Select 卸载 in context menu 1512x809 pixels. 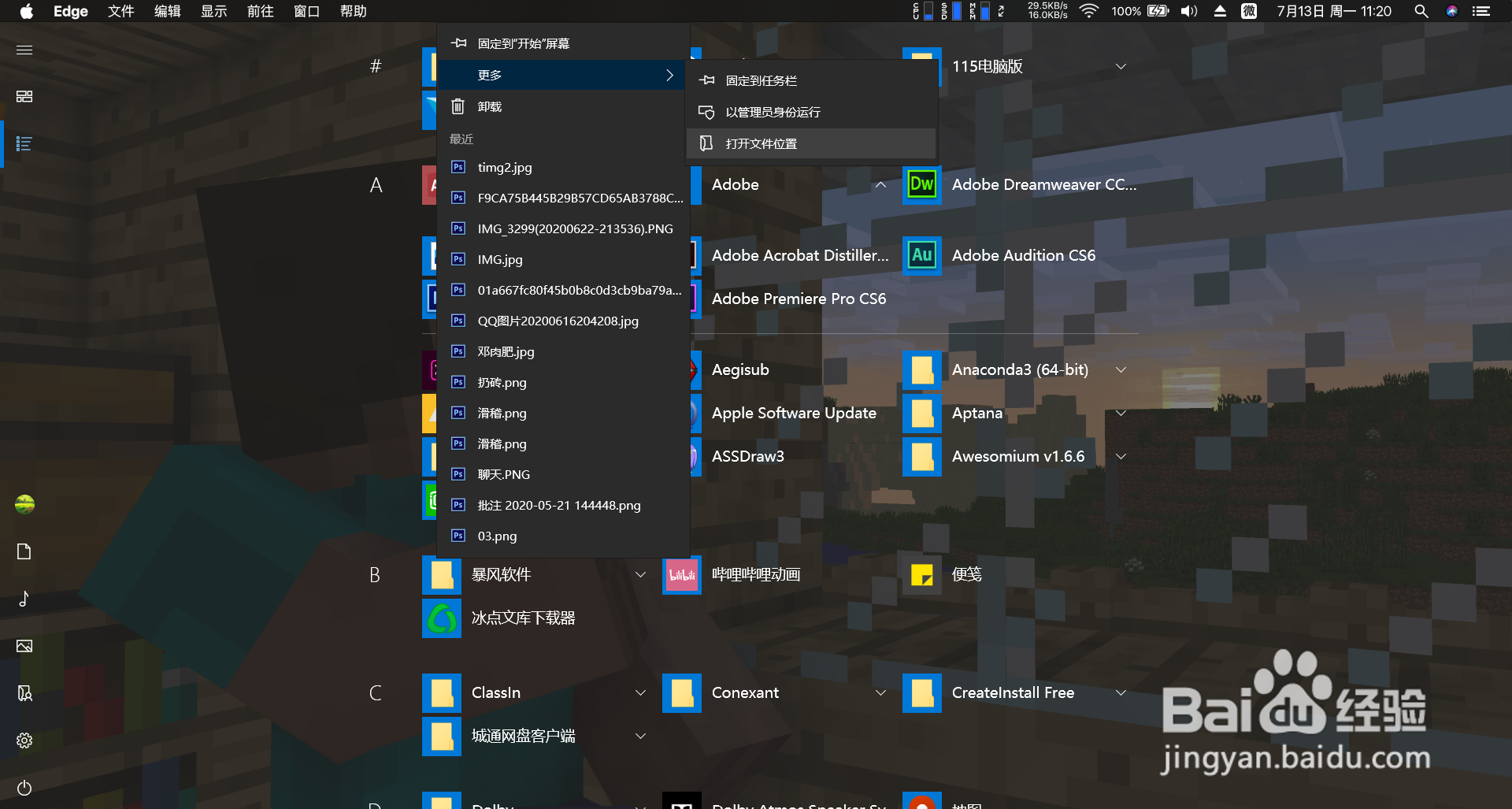tap(563, 106)
